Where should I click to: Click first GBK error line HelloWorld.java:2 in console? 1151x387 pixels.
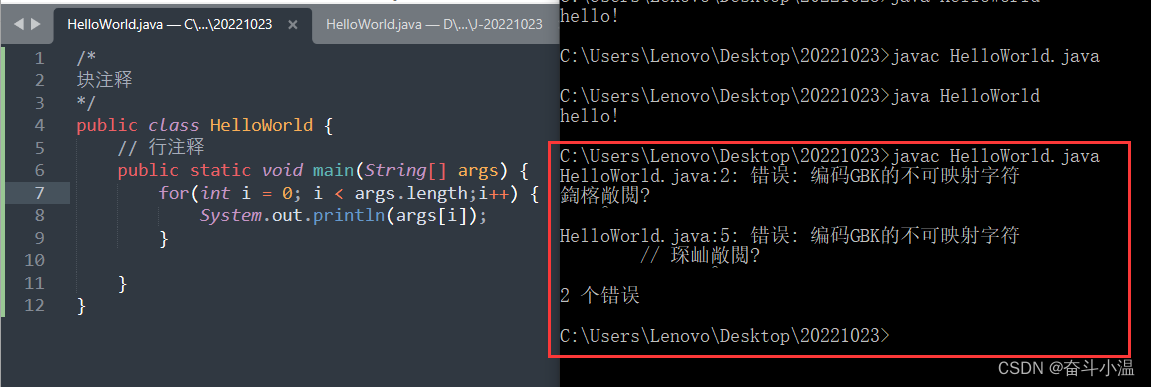click(789, 176)
